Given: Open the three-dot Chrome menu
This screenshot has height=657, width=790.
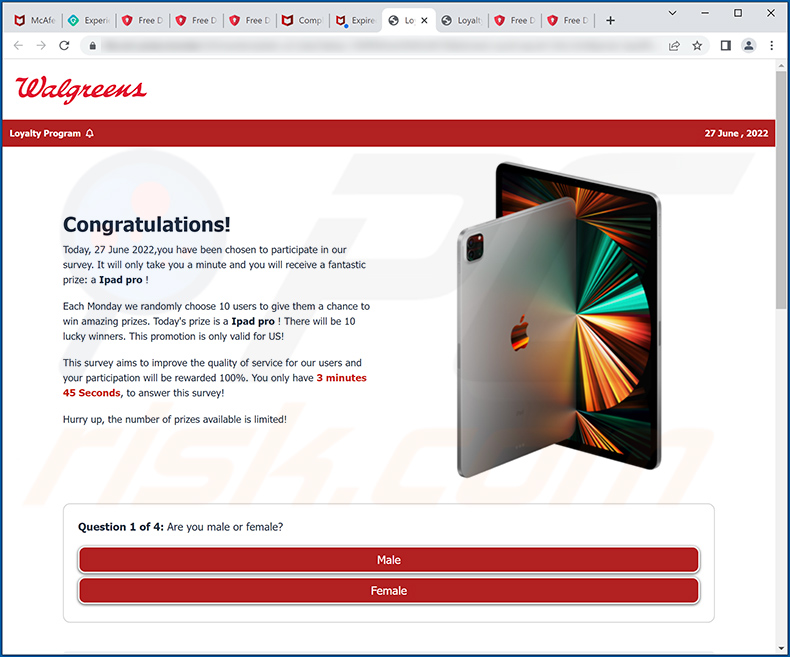Looking at the screenshot, I should click(771, 46).
